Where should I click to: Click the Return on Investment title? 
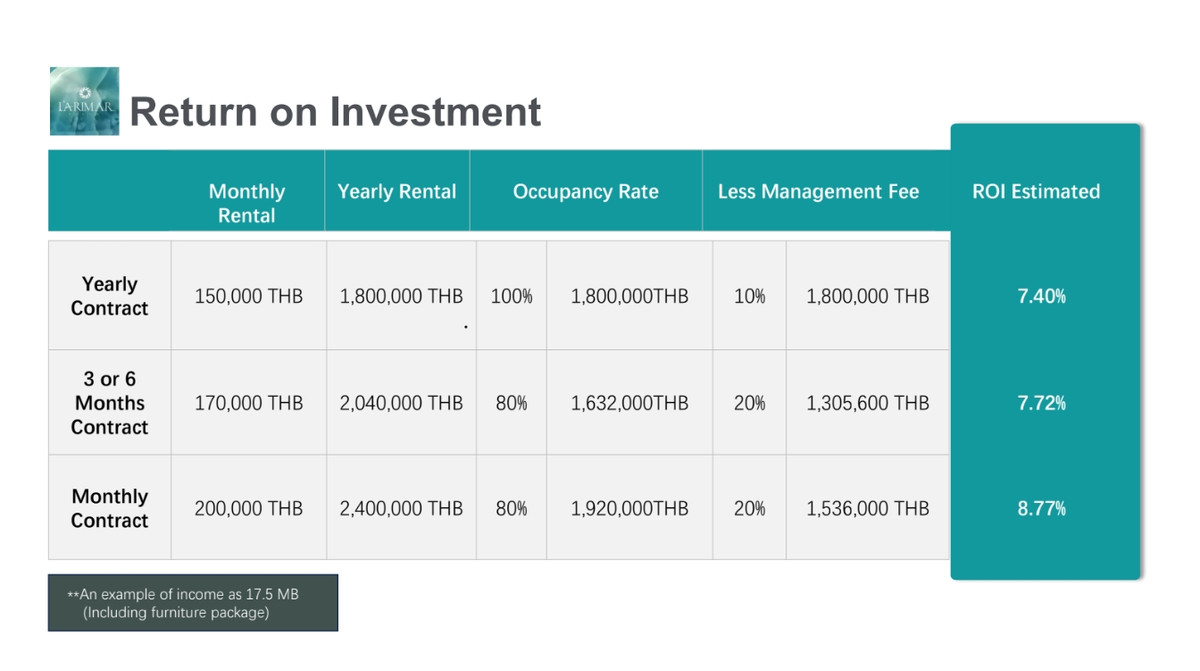[335, 111]
